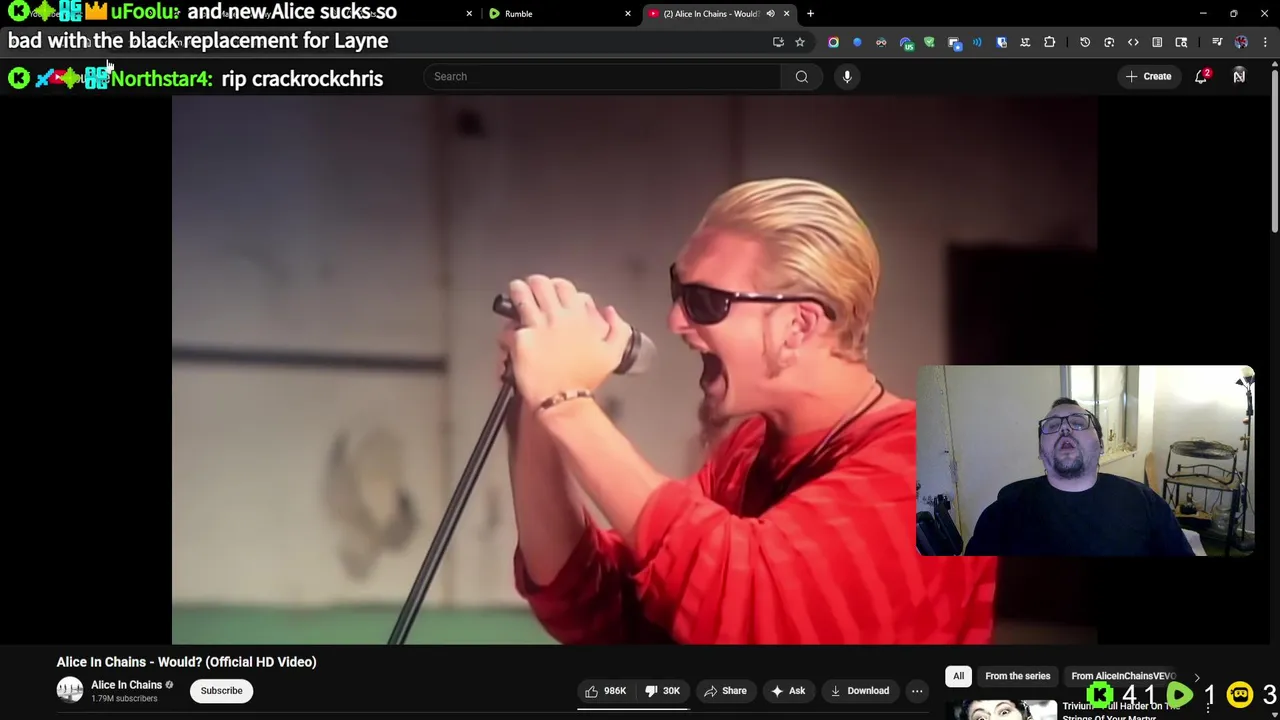Open YouTube notifications bell
Viewport: 1280px width, 720px height.
pos(1202,76)
